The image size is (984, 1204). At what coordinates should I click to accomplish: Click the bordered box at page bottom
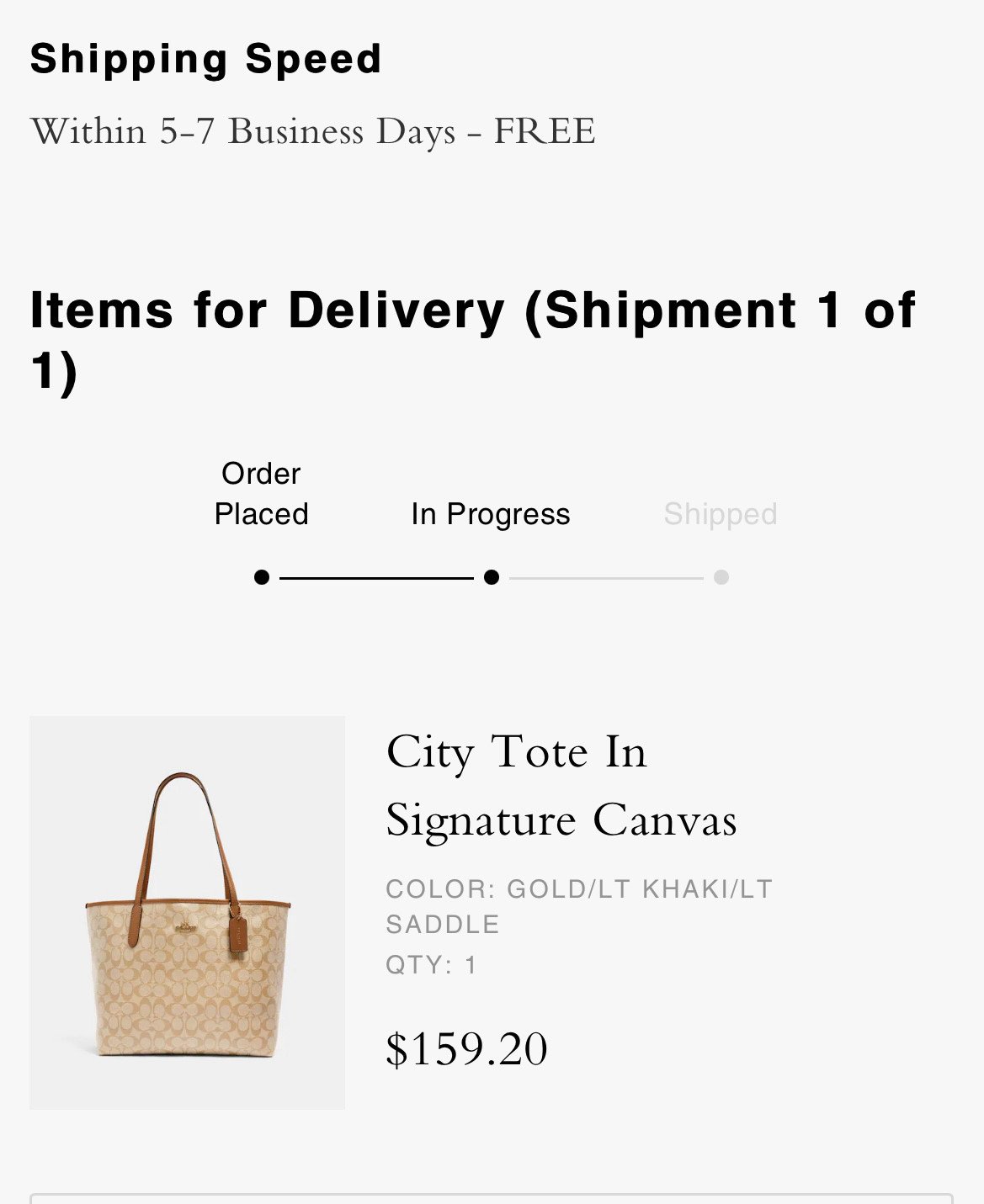(492, 1198)
